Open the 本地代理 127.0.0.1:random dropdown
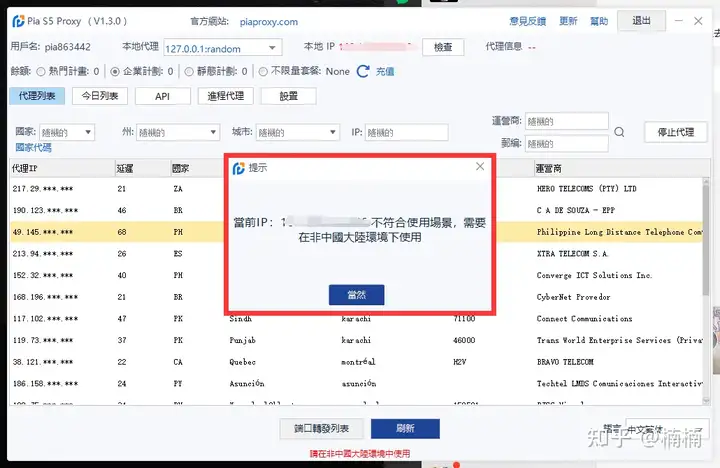This screenshot has width=720, height=468. point(223,48)
